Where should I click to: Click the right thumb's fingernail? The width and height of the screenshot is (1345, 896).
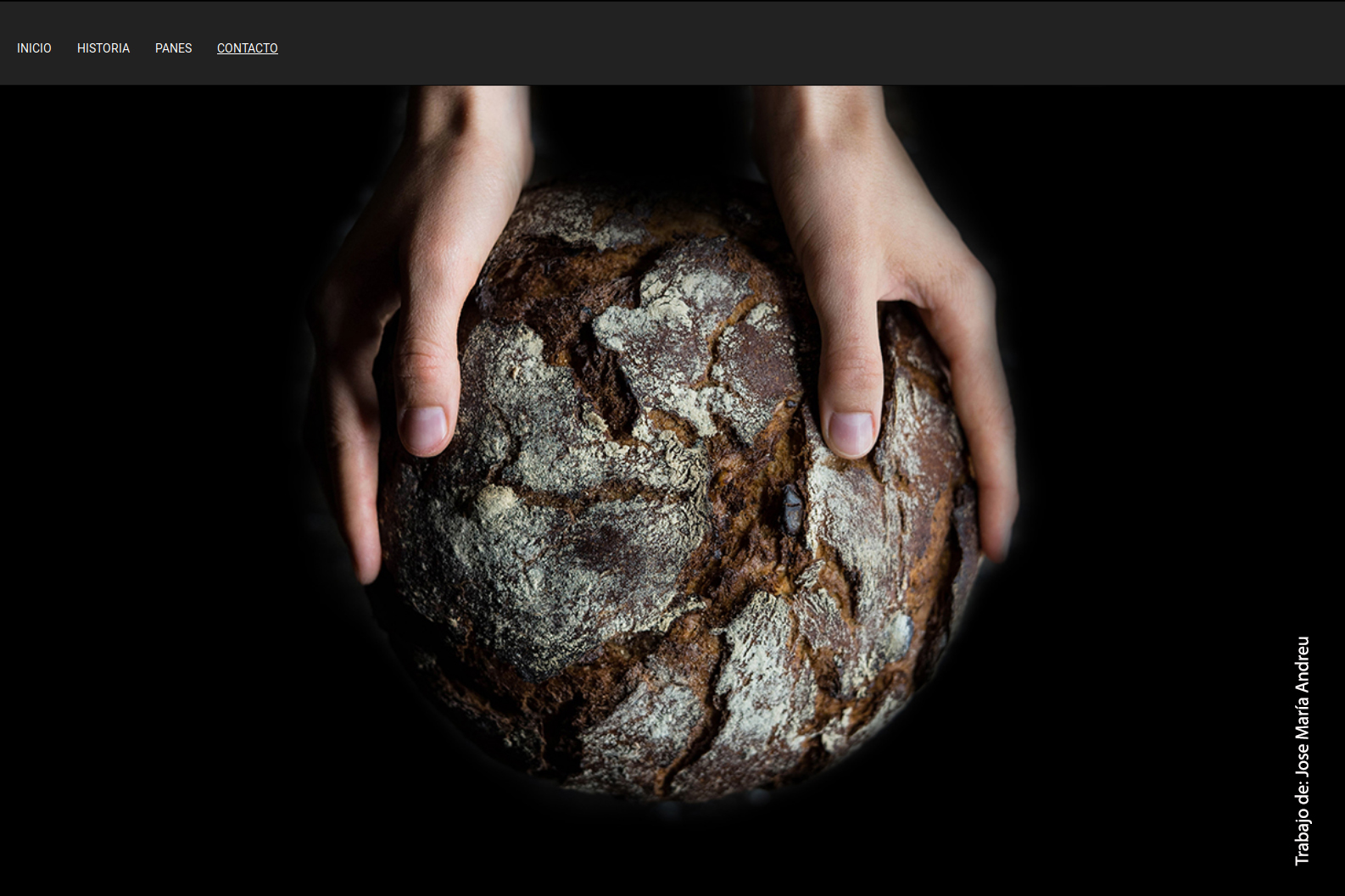point(851,431)
